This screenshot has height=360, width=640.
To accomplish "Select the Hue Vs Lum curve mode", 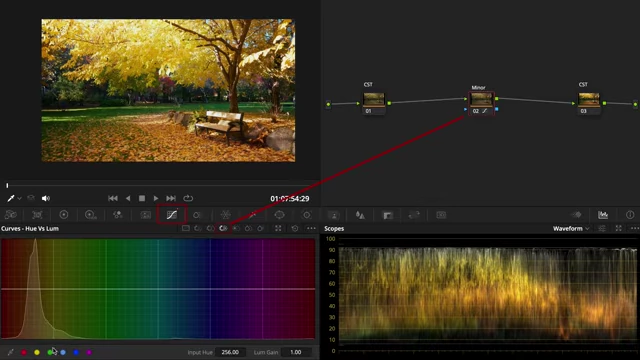I will coord(223,228).
